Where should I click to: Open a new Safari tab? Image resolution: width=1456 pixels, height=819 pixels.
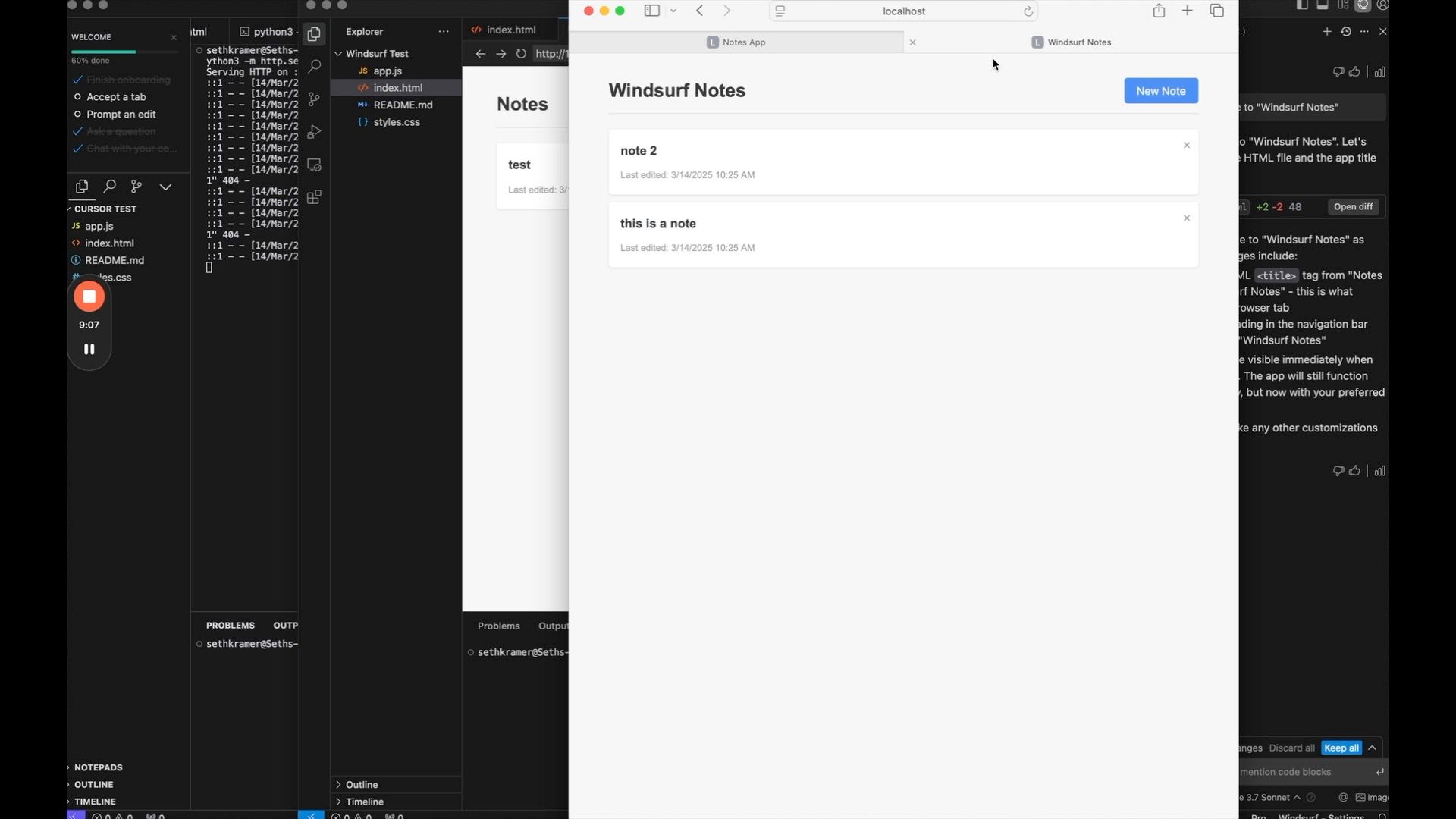[1188, 11]
